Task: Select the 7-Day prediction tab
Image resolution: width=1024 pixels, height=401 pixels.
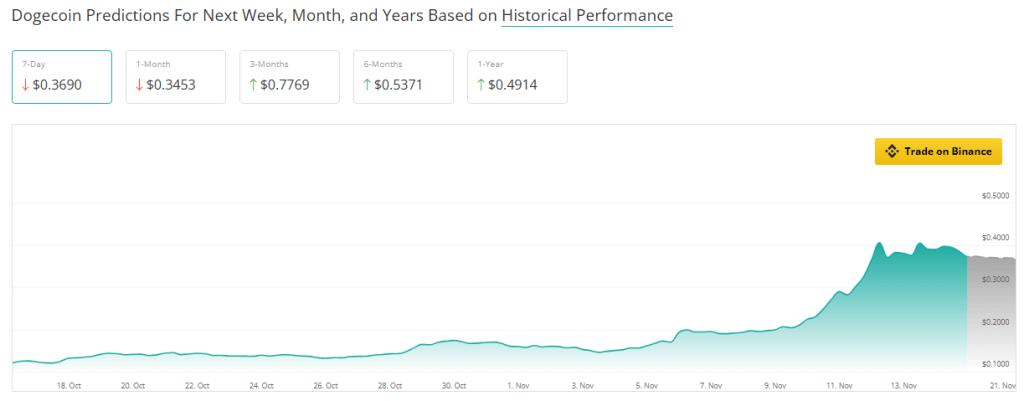Action: pyautogui.click(x=61, y=76)
